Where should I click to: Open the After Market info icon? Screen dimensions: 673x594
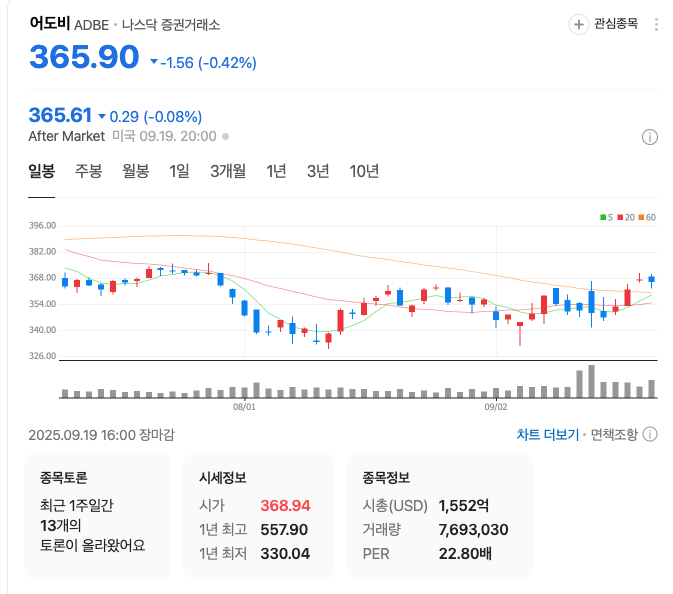[x=649, y=137]
